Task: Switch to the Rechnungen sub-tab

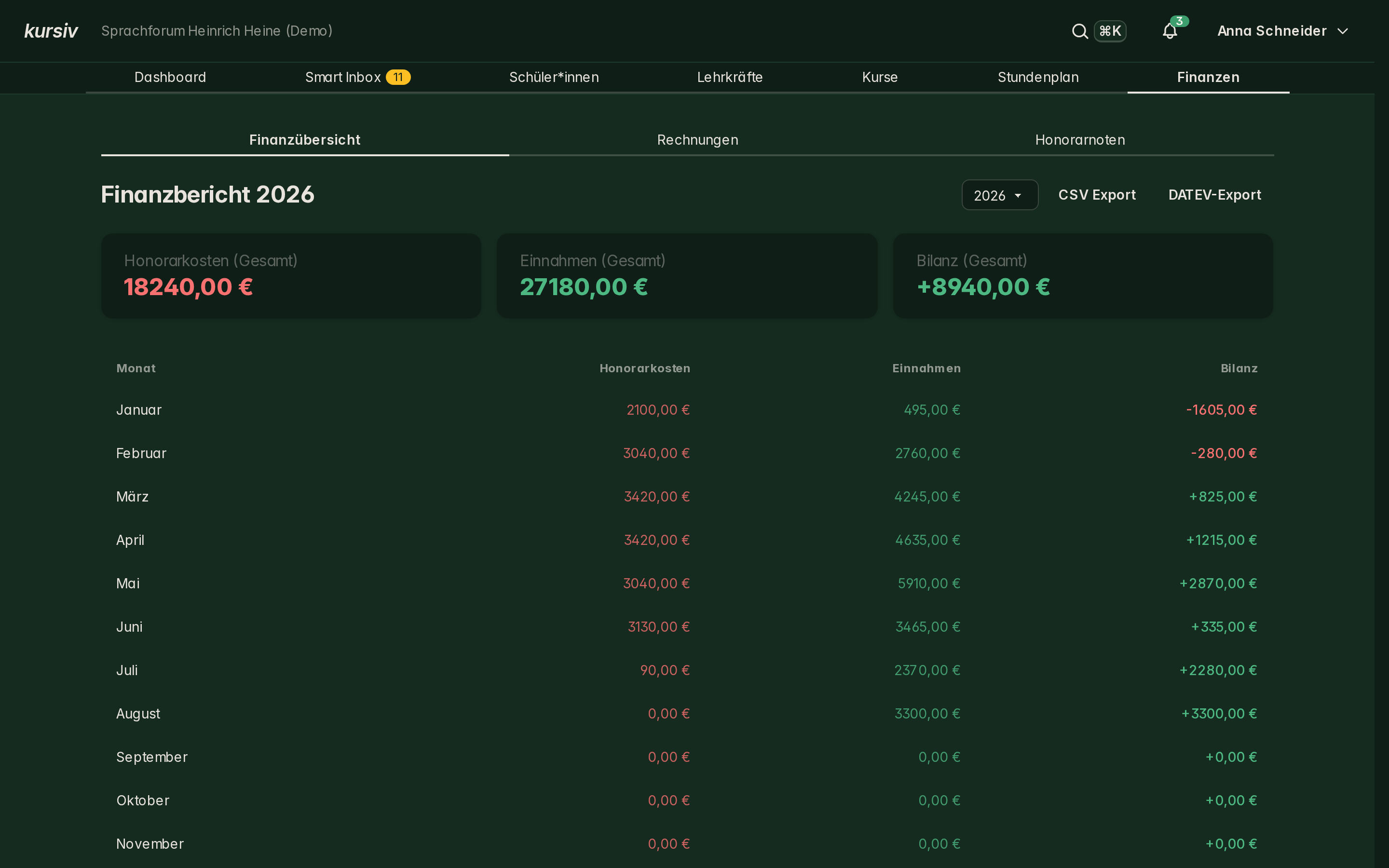Action: 697,140
